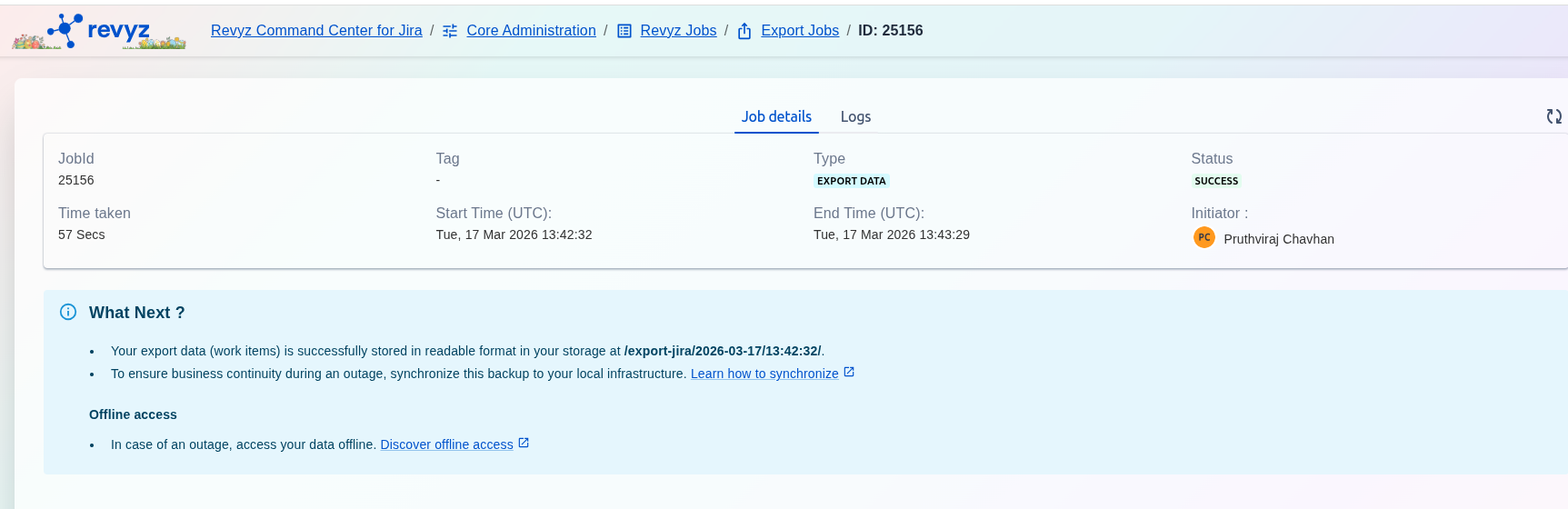Click the SUCCESS status badge
The width and height of the screenshot is (1568, 509).
tap(1216, 181)
